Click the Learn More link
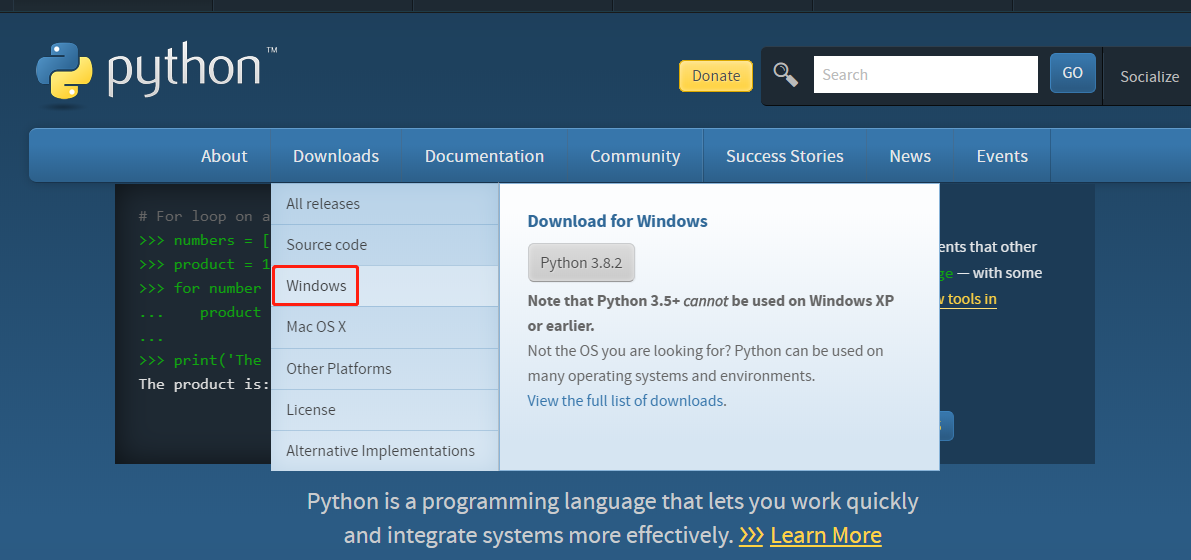Viewport: 1191px width, 560px height. (x=826, y=536)
